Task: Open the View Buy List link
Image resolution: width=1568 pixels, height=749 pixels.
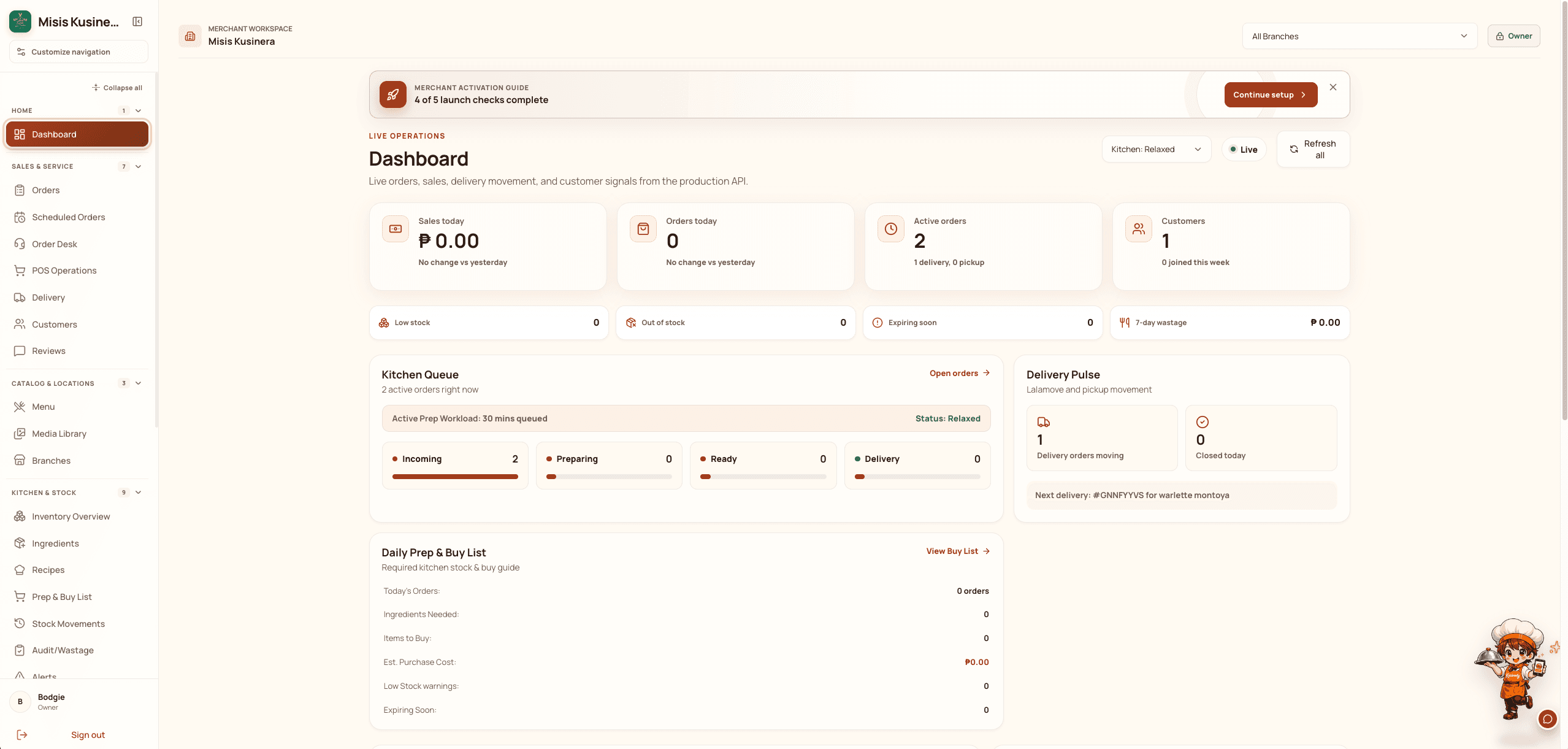Action: click(958, 551)
